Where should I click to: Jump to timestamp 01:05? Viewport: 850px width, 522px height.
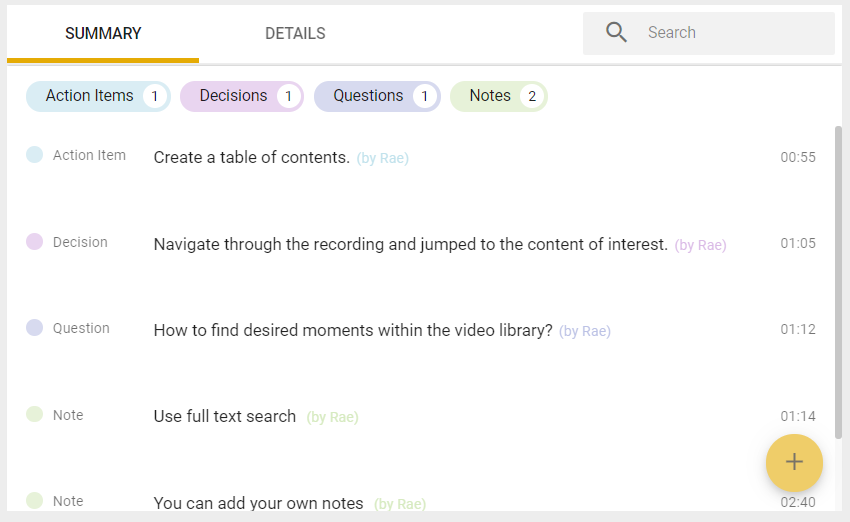[x=798, y=243]
